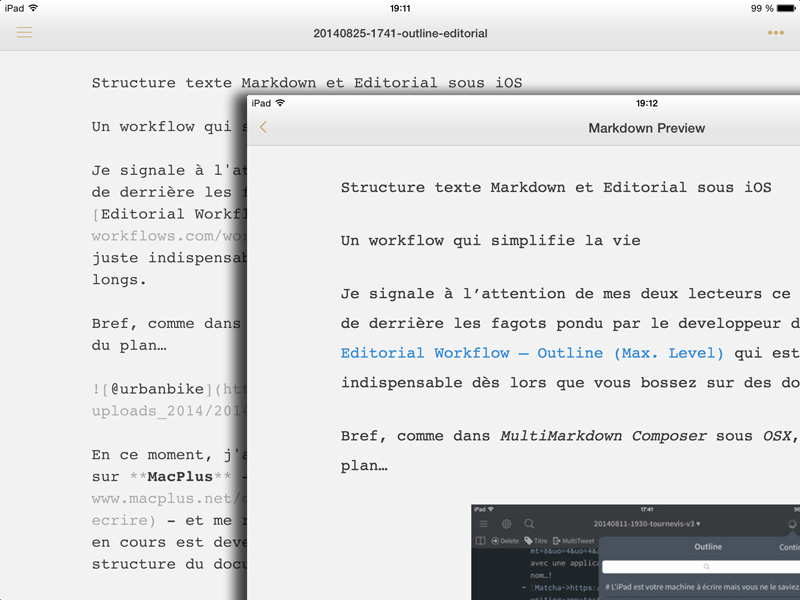Screen dimensions: 800x600
Task: Click the italic "OSX" in the preview
Action: (778, 436)
